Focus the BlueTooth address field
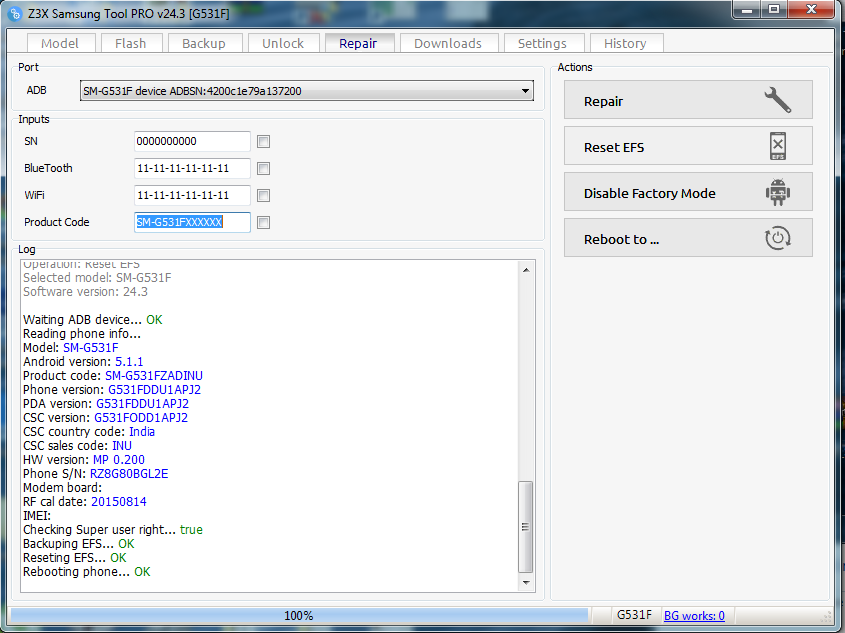 [x=192, y=168]
